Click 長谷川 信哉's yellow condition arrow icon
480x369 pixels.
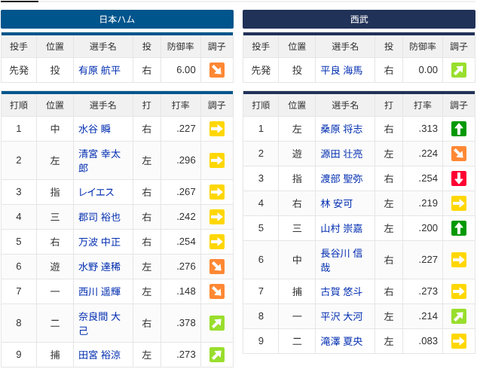[x=459, y=260]
